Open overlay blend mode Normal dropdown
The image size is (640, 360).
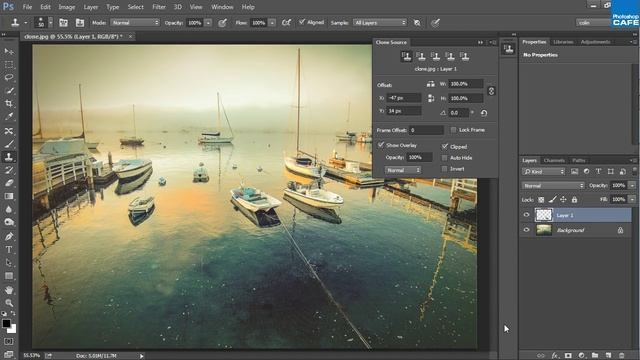(402, 170)
